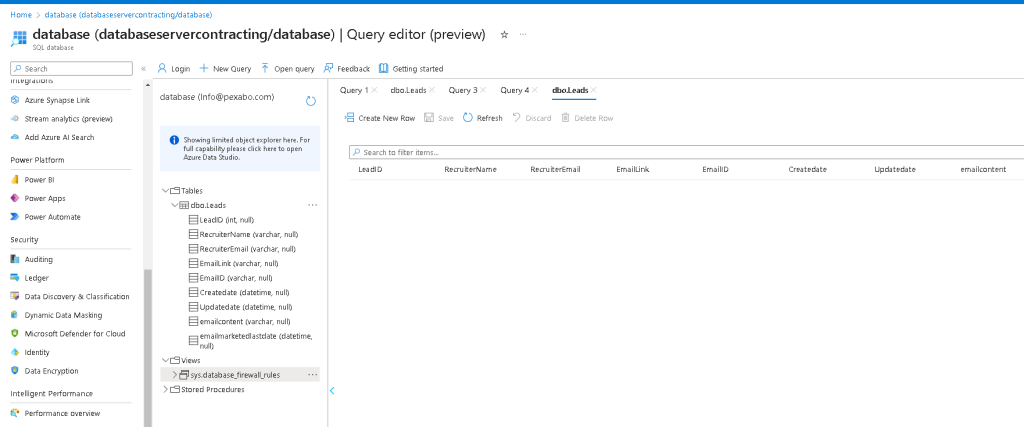1024x427 pixels.
Task: Click the sidebar Search box
Action: (x=72, y=69)
